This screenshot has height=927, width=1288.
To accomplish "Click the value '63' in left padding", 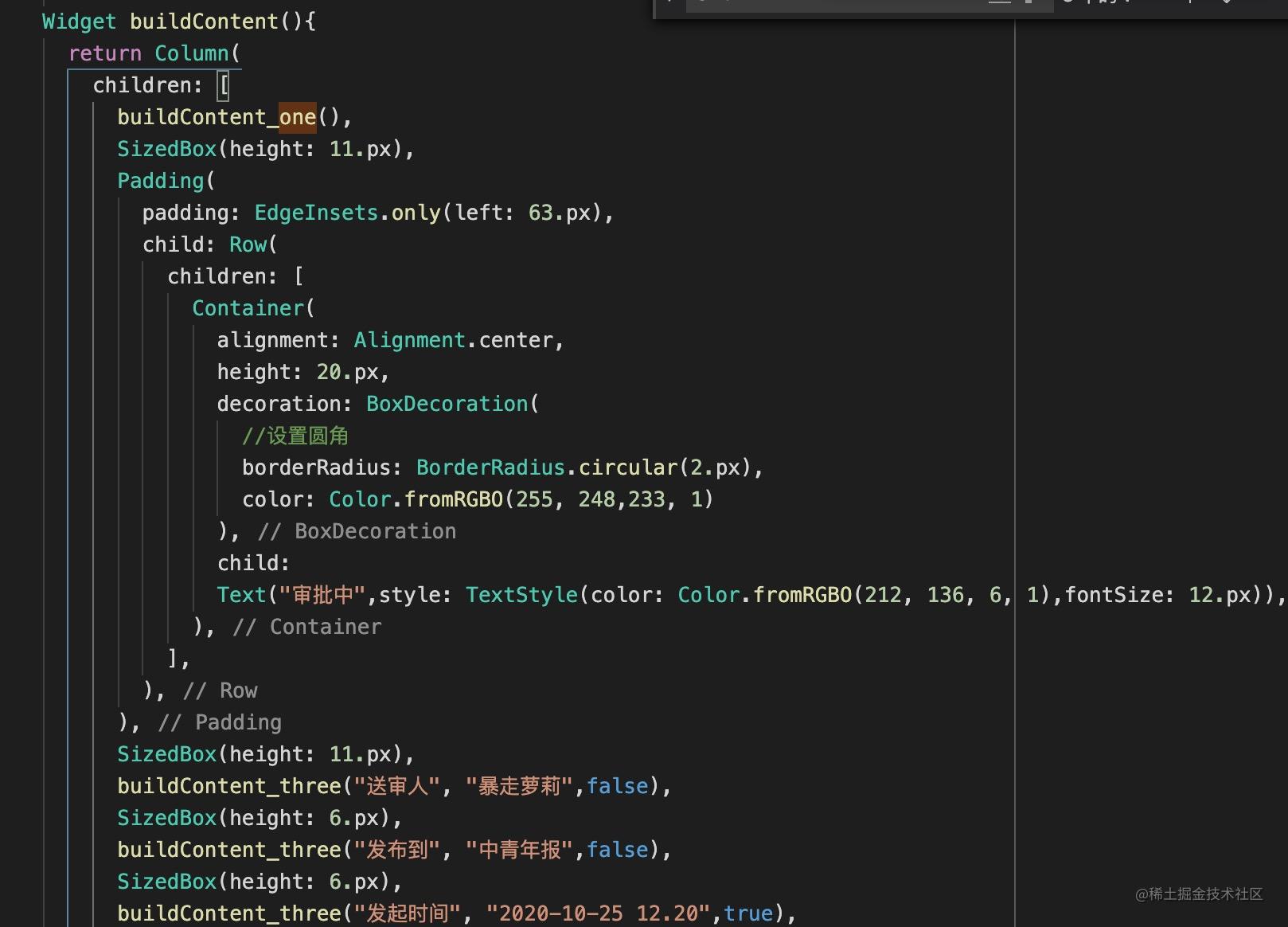I will [541, 213].
